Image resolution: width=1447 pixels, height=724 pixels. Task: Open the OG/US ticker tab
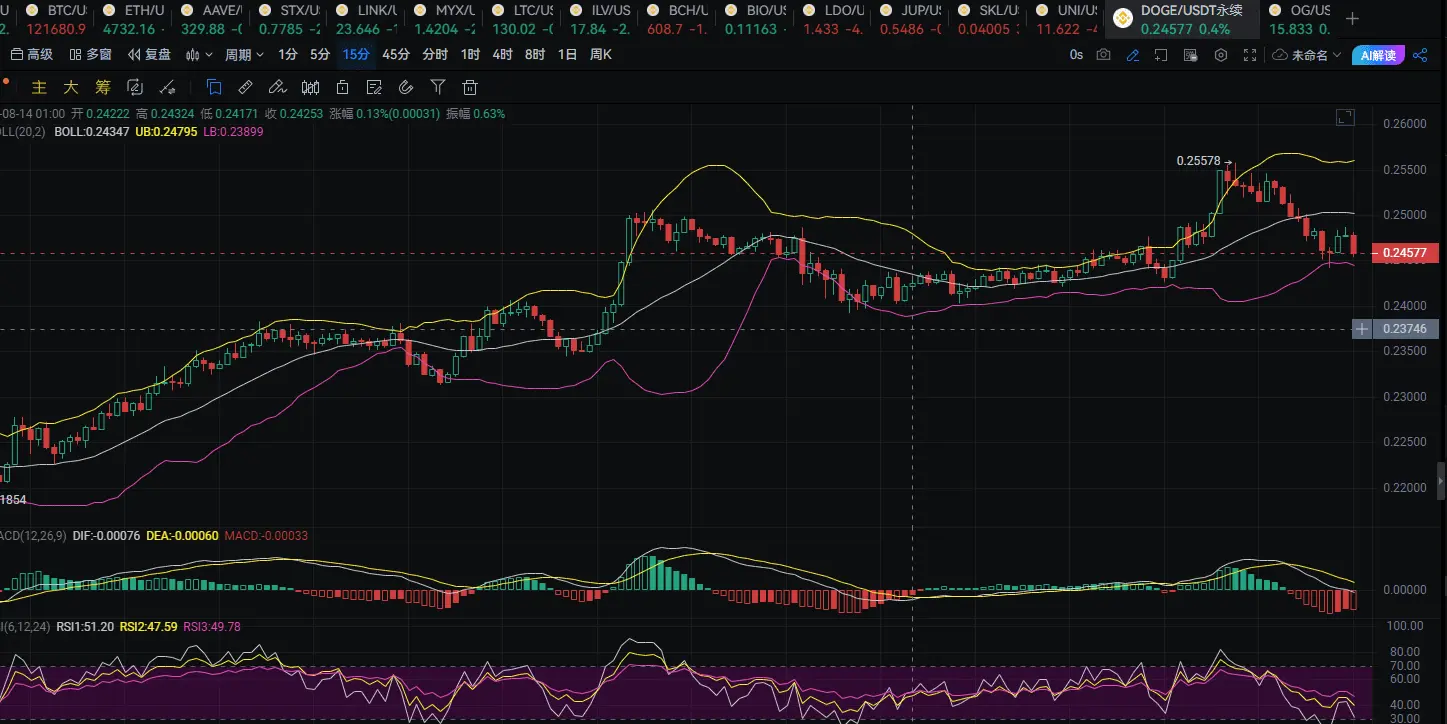click(x=1300, y=19)
